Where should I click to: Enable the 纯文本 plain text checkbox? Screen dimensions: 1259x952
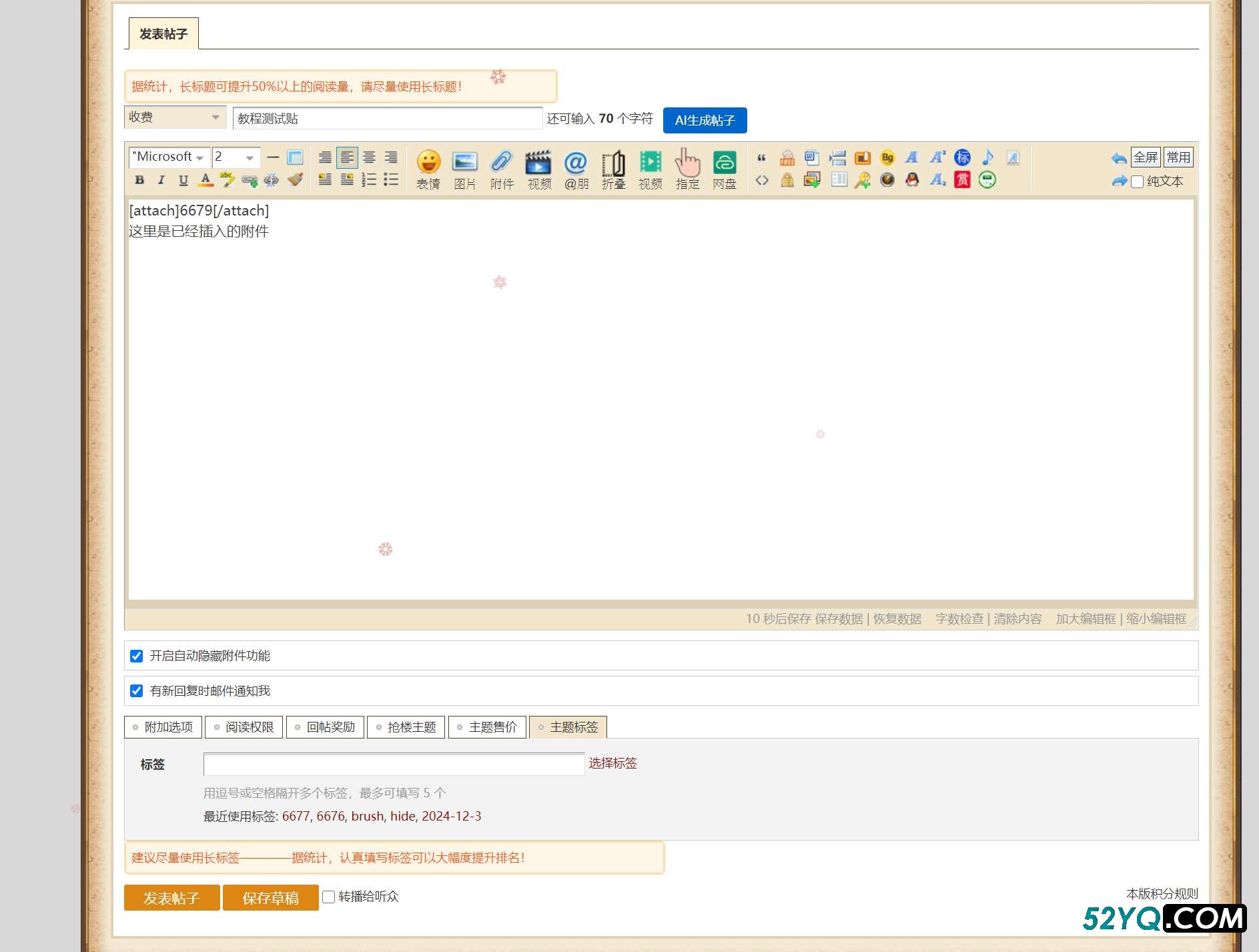click(1138, 181)
